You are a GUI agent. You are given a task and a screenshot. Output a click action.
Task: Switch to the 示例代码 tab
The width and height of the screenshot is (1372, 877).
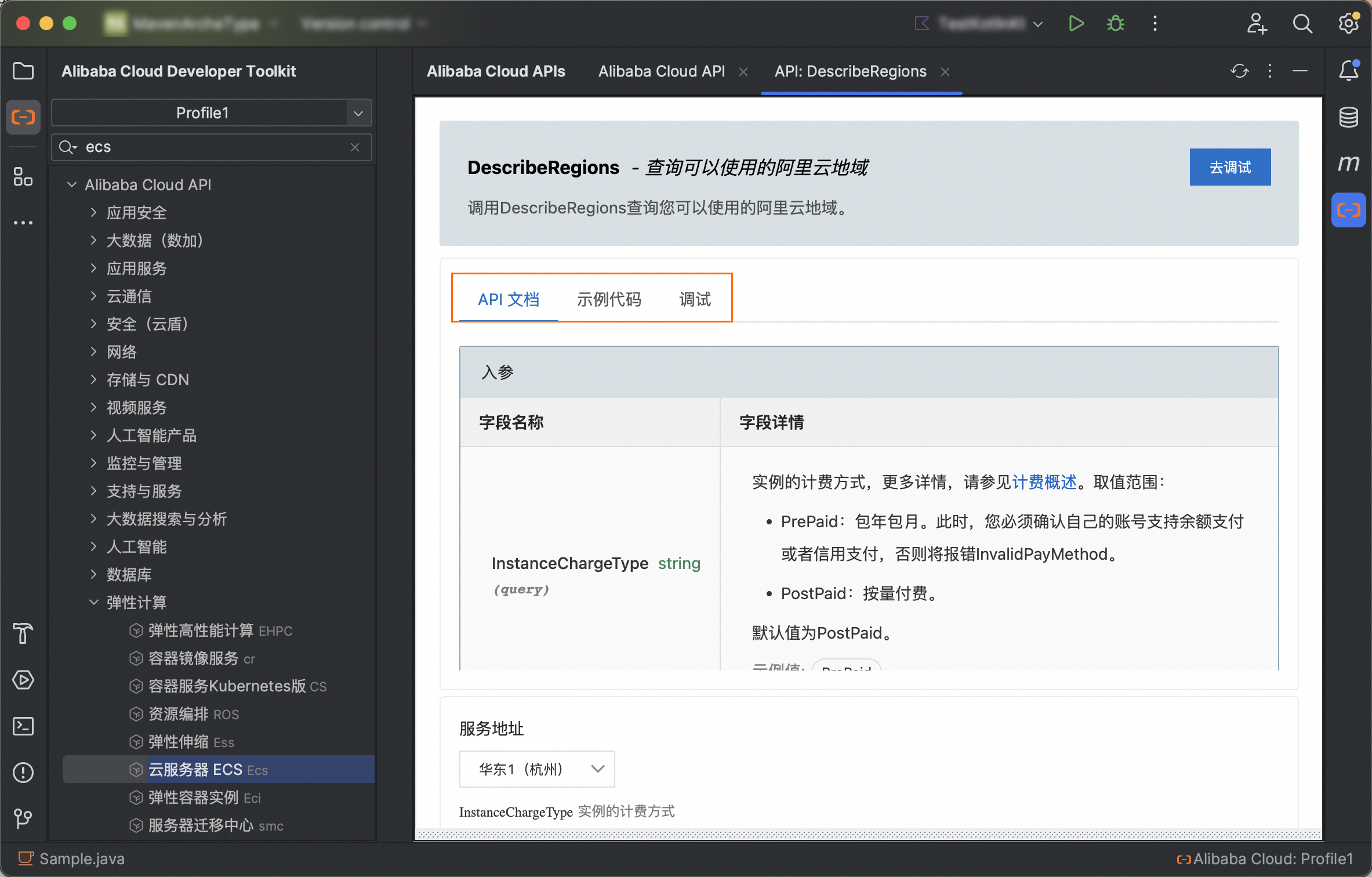click(608, 299)
